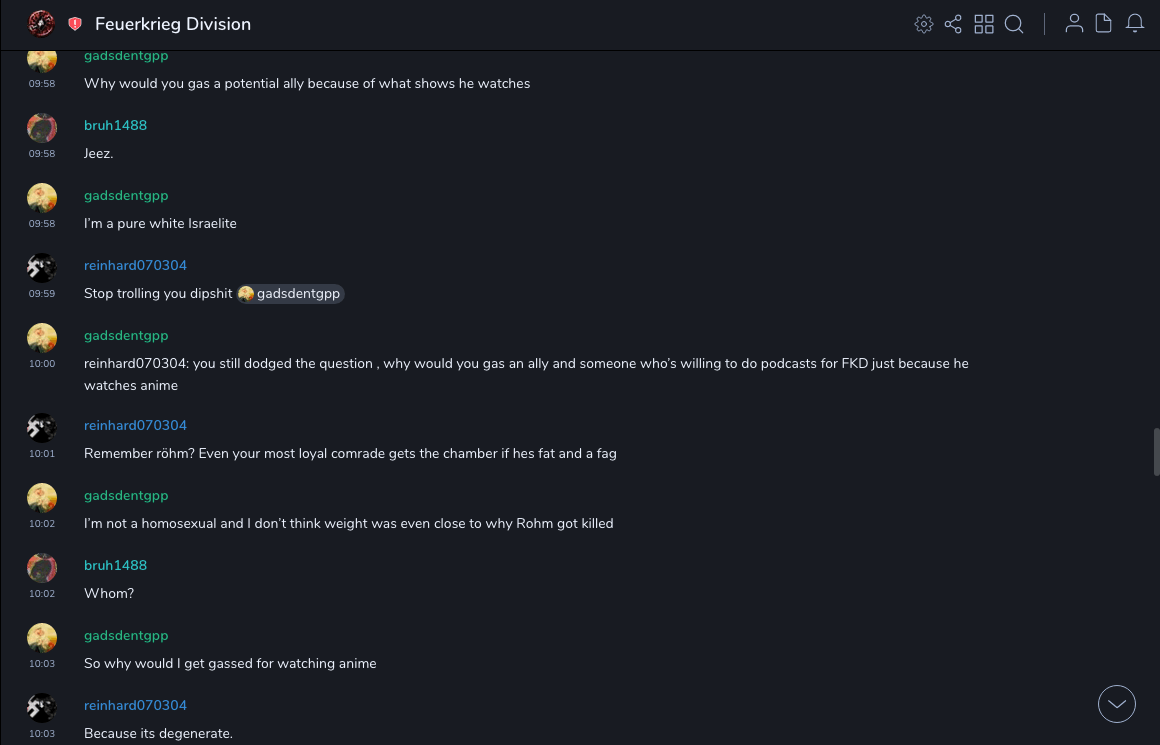Click the red shield badge in header

tap(75, 24)
